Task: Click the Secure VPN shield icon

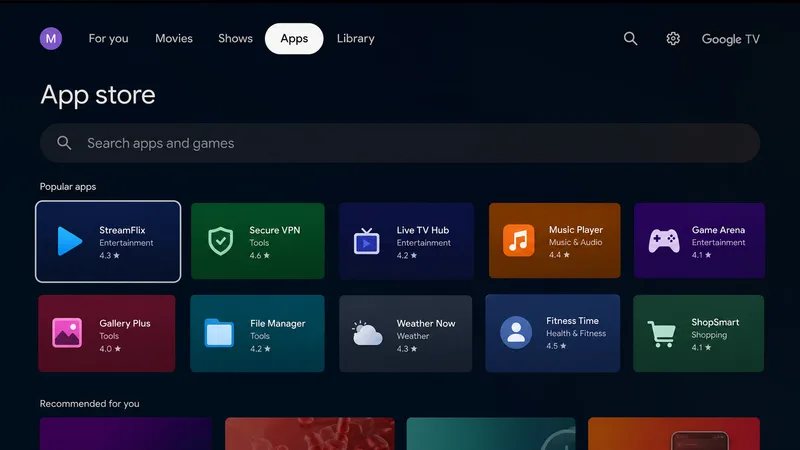Action: pos(220,241)
